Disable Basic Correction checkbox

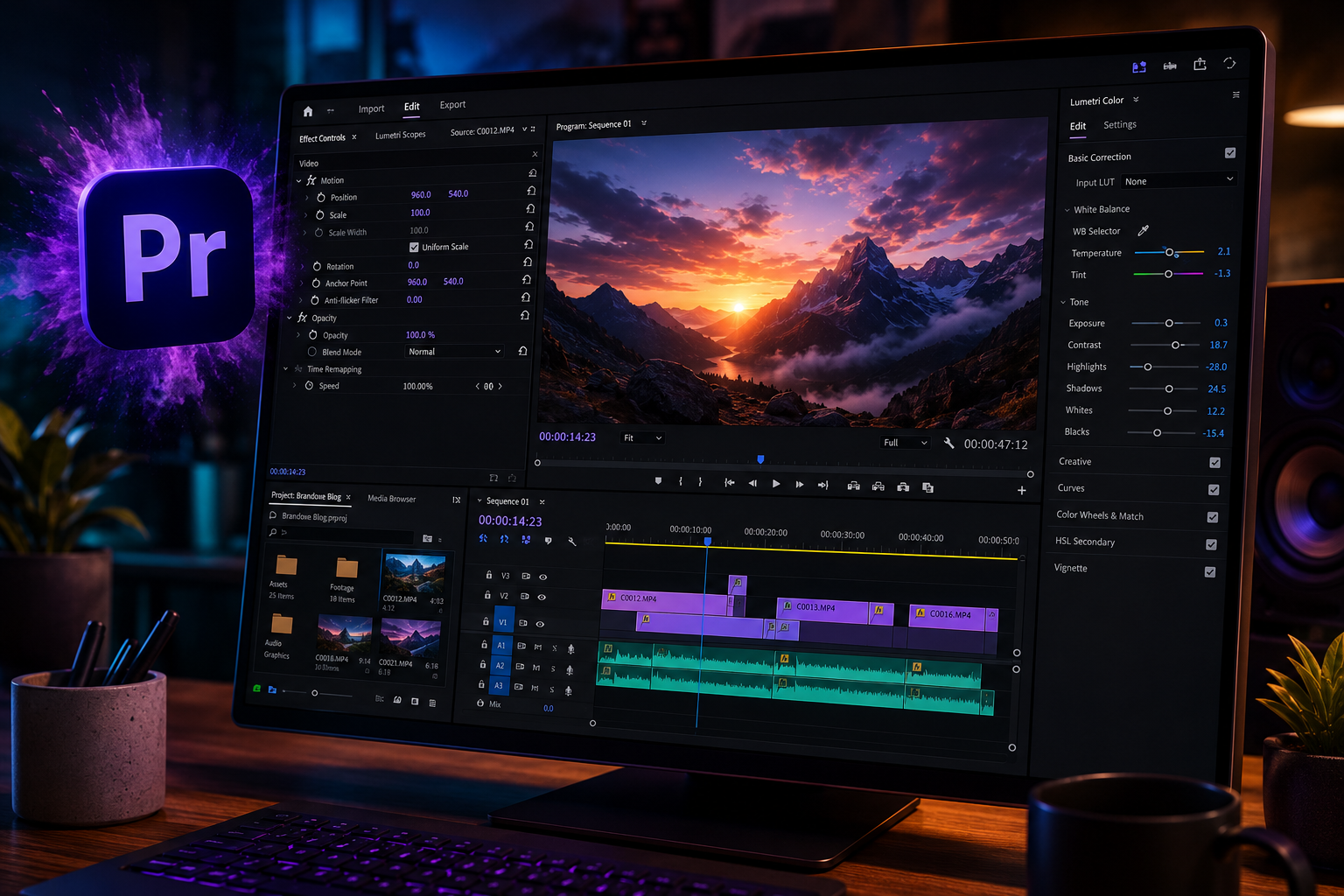[1230, 153]
